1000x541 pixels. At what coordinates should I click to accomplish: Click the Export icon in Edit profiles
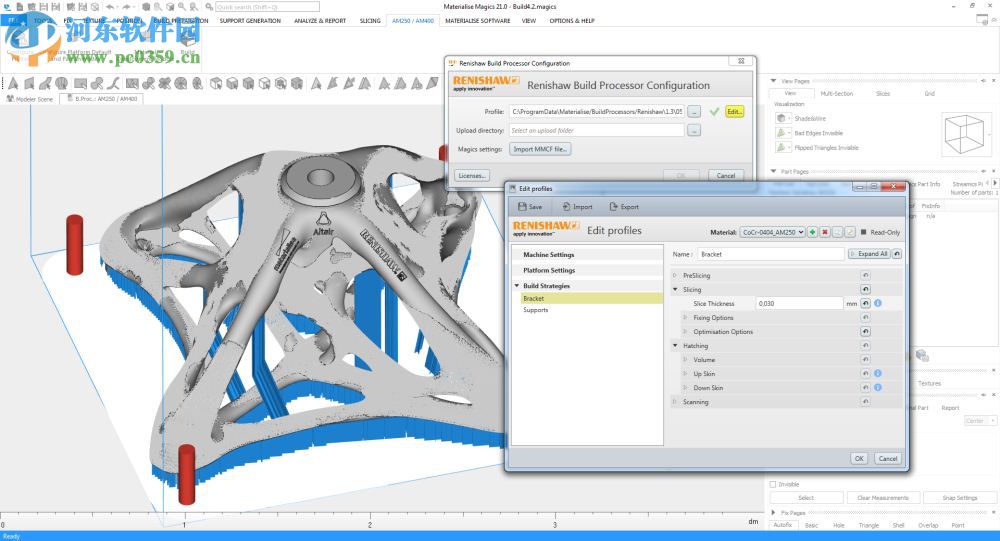tap(613, 207)
